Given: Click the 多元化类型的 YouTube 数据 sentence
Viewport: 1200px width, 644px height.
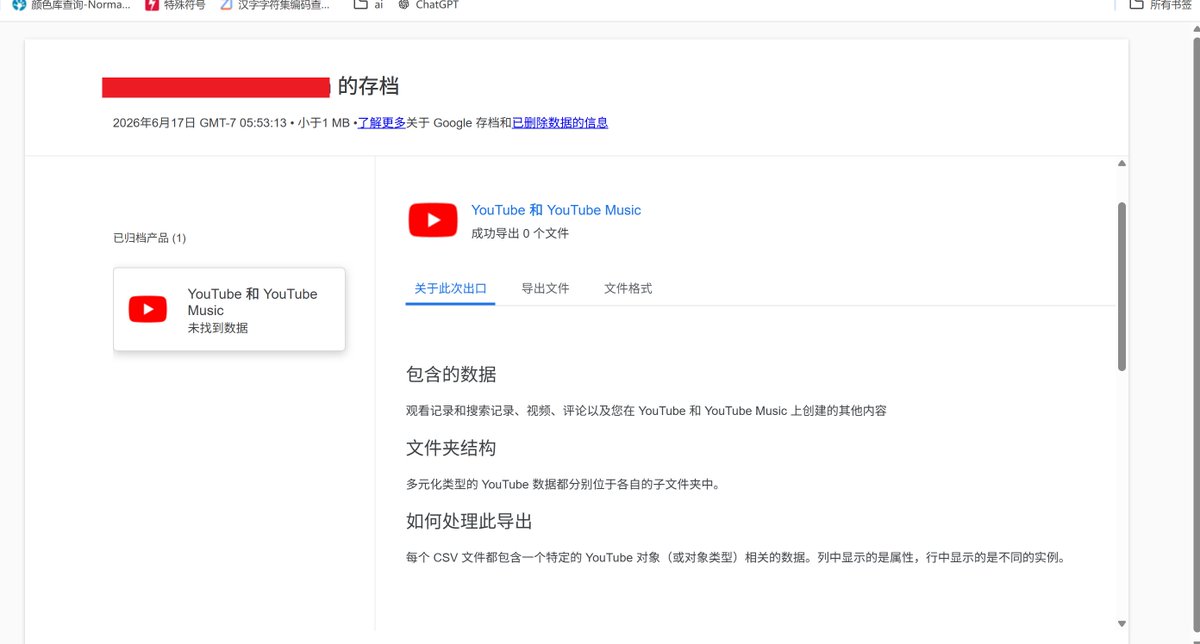Looking at the screenshot, I should tap(563, 484).
